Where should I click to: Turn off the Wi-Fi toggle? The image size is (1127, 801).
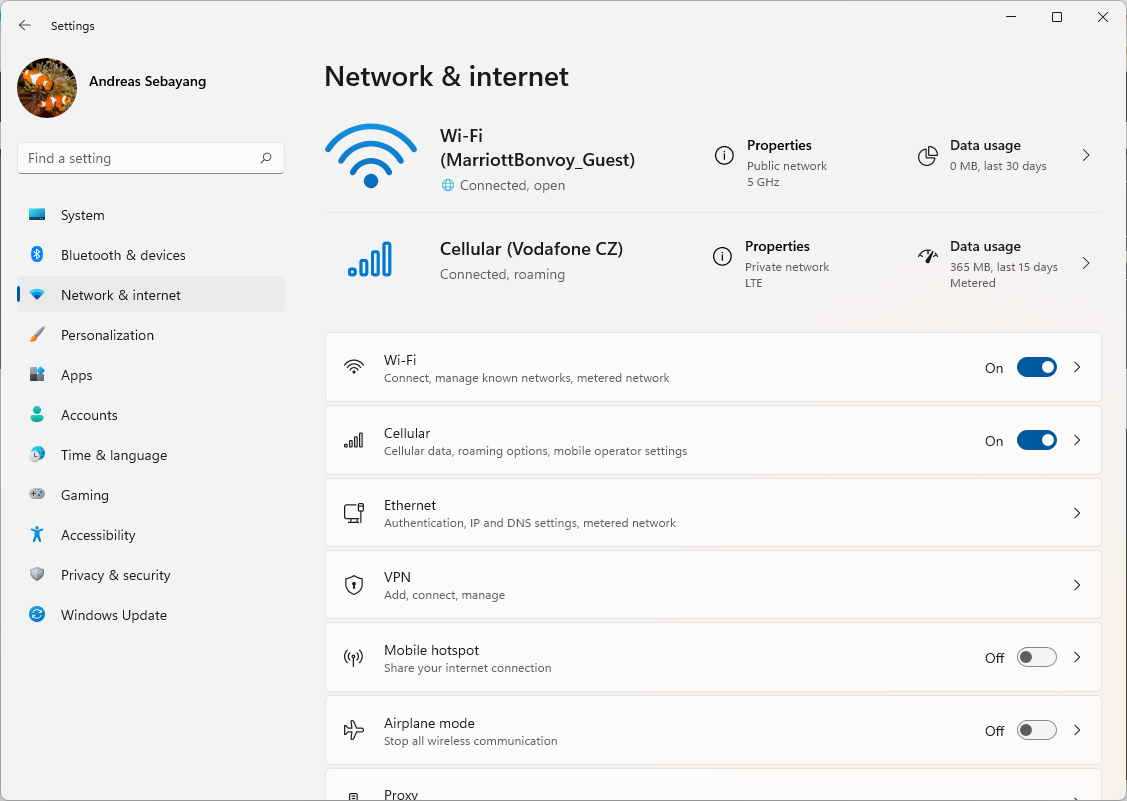[1036, 367]
